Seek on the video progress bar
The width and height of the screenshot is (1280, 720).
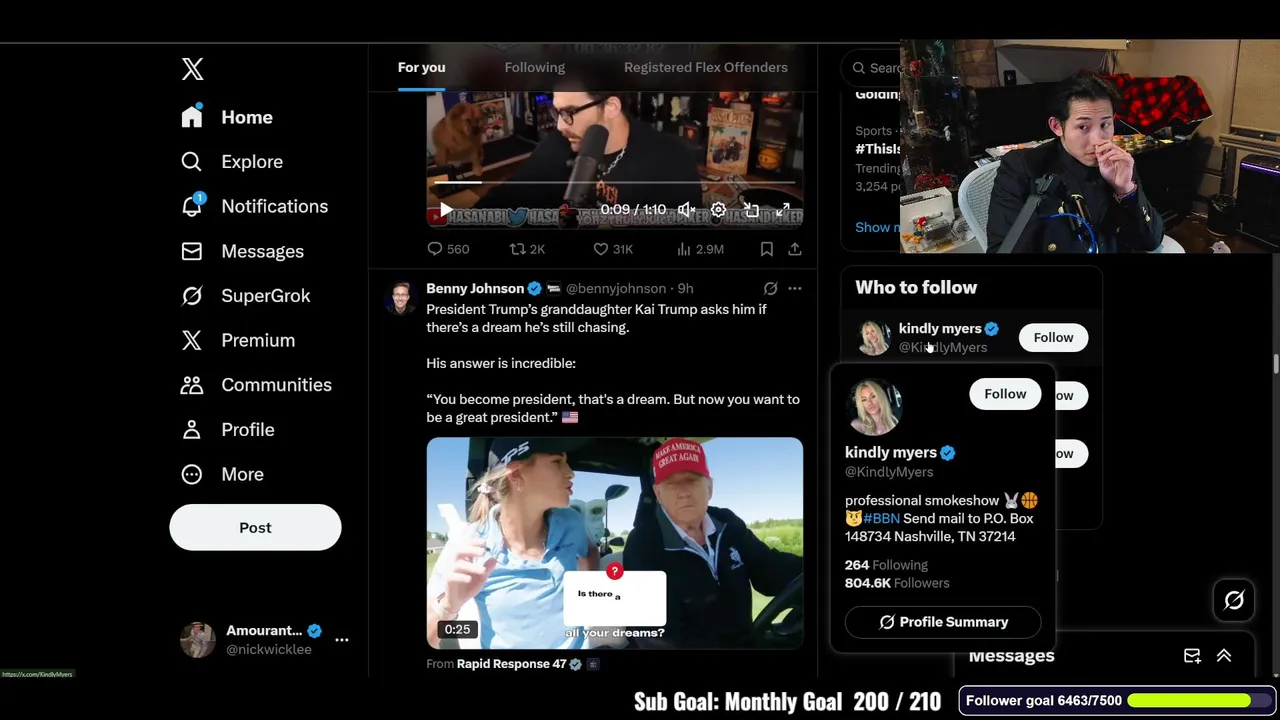615,183
